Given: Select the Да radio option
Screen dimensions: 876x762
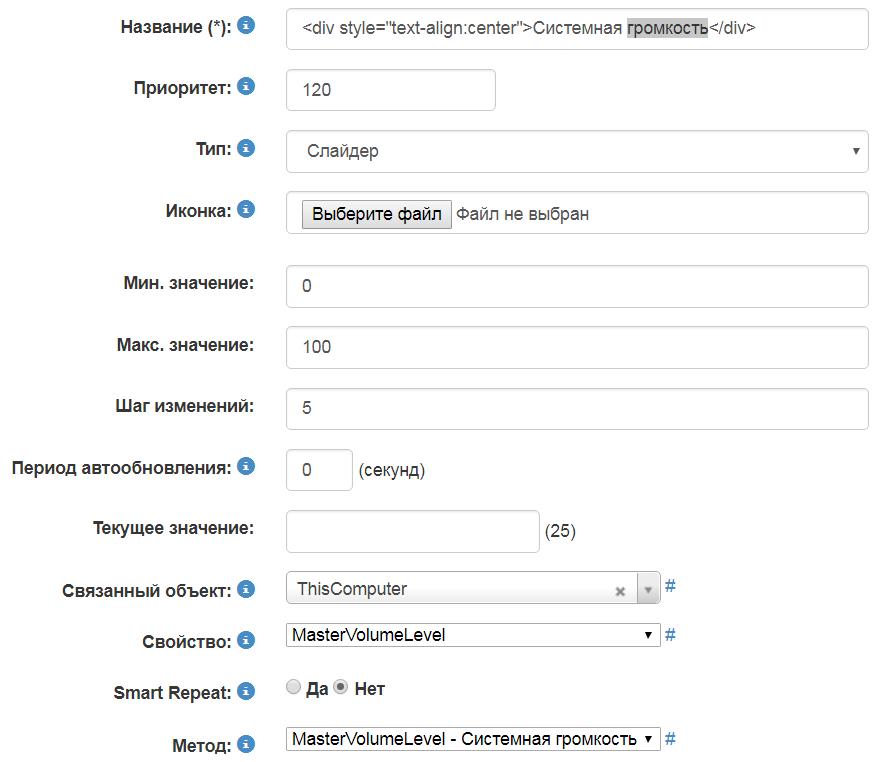Looking at the screenshot, I should (293, 687).
